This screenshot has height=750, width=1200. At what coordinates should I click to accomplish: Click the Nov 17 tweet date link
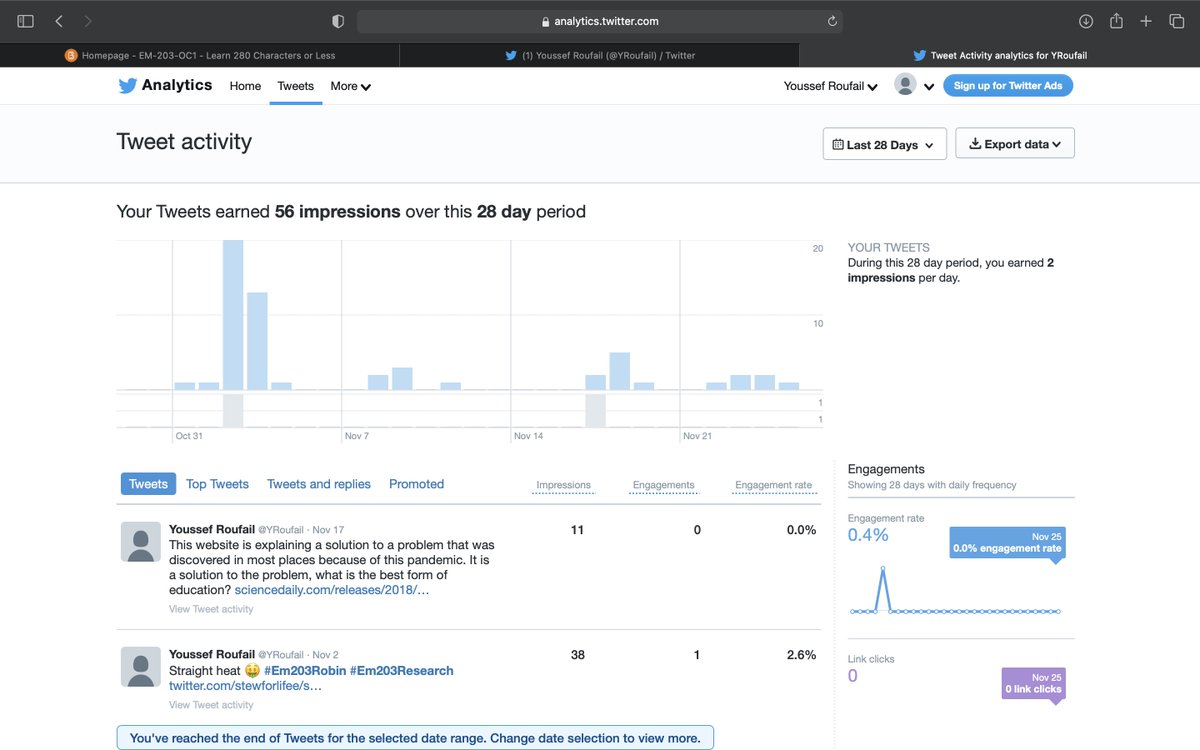coord(328,530)
